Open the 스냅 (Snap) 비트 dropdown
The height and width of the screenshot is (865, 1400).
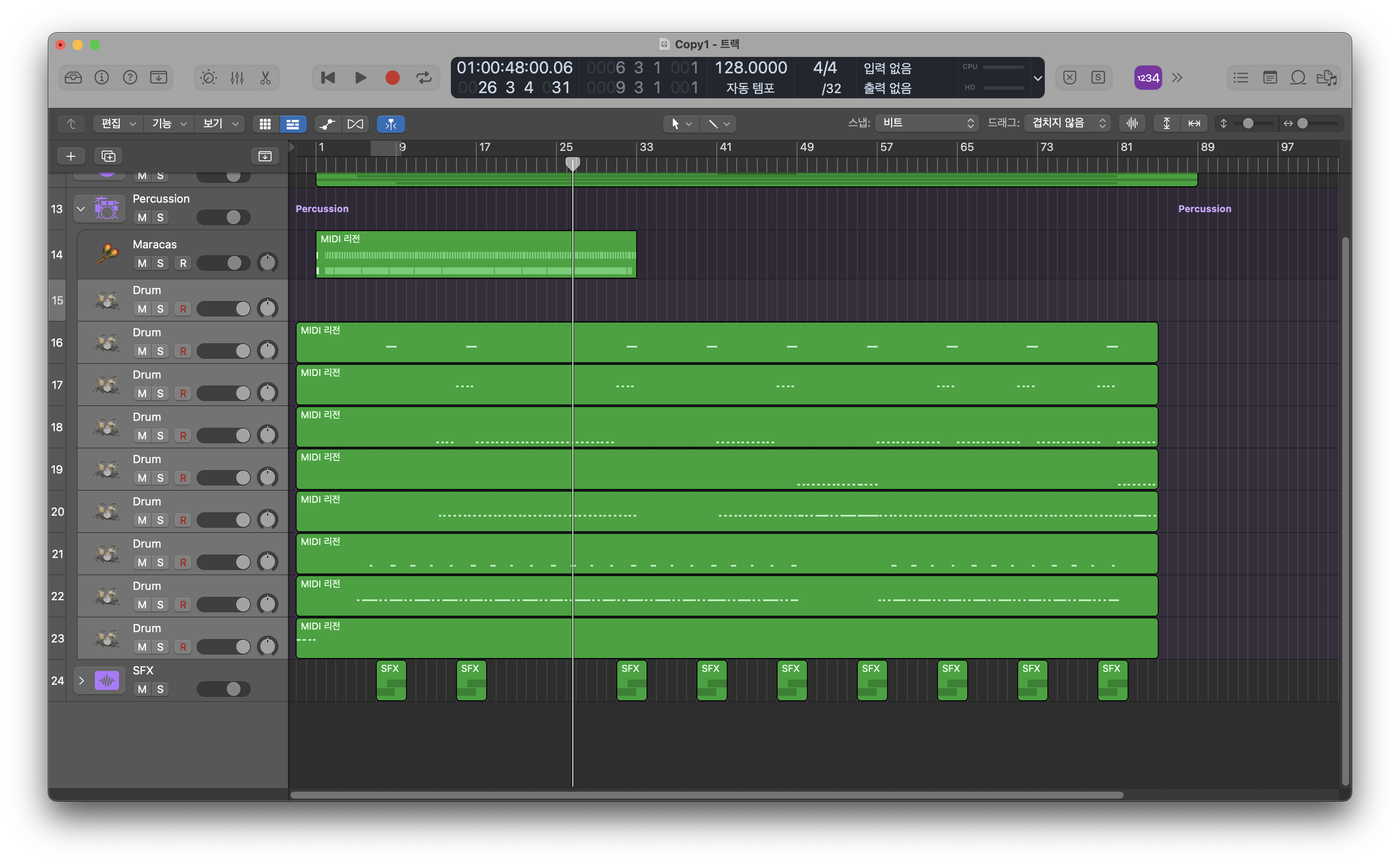tap(926, 124)
